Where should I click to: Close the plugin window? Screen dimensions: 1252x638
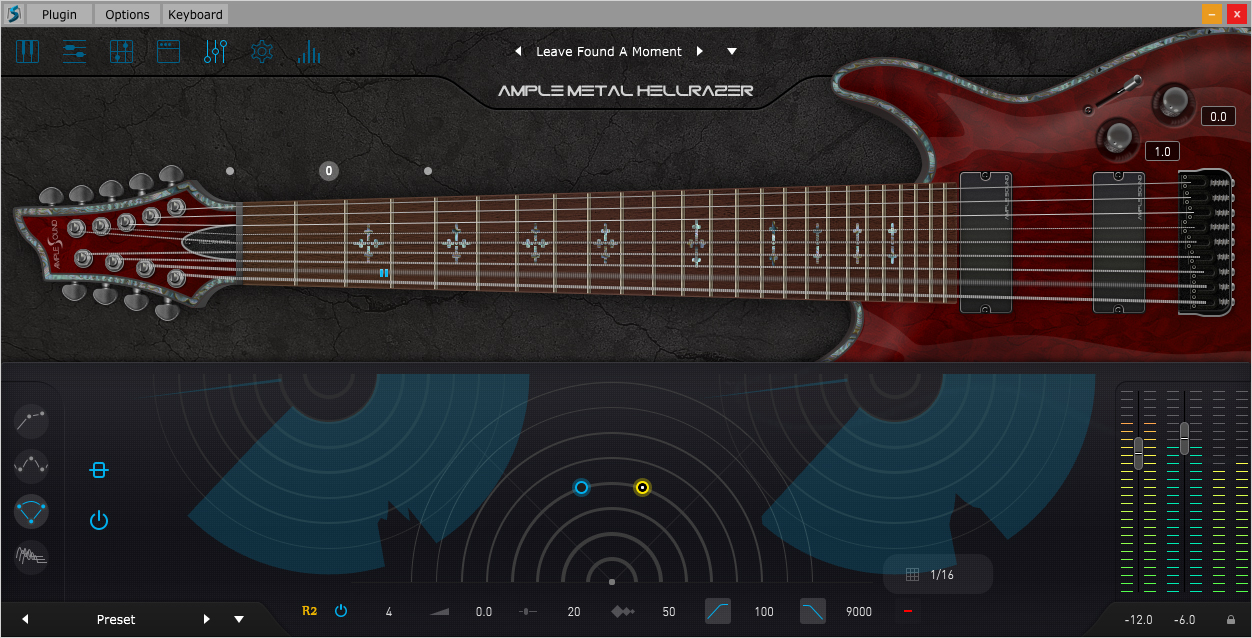1236,14
